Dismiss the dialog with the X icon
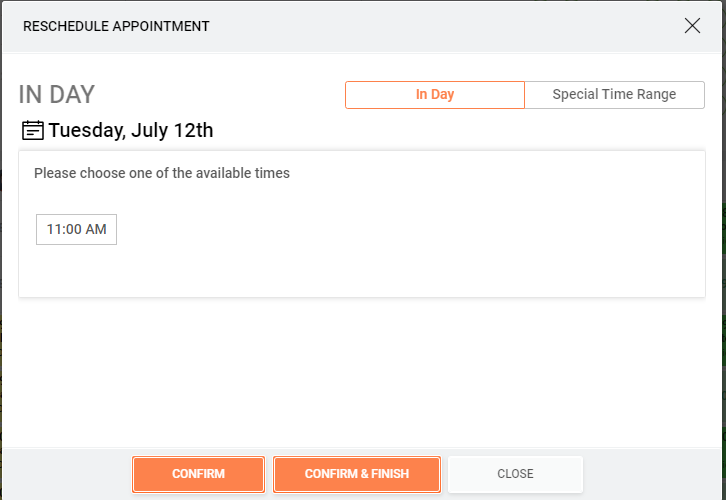Viewport: 726px width, 500px height. point(692,26)
